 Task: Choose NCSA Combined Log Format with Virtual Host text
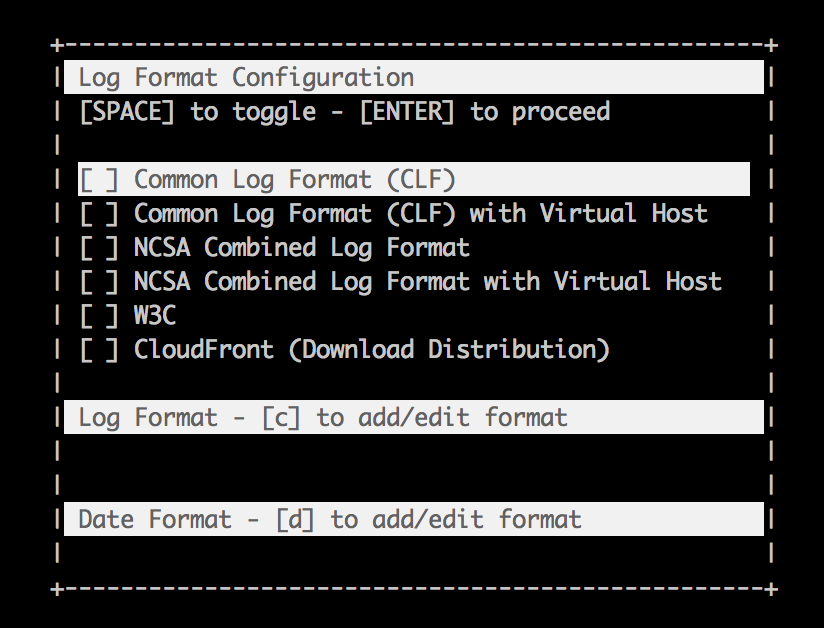click(427, 282)
